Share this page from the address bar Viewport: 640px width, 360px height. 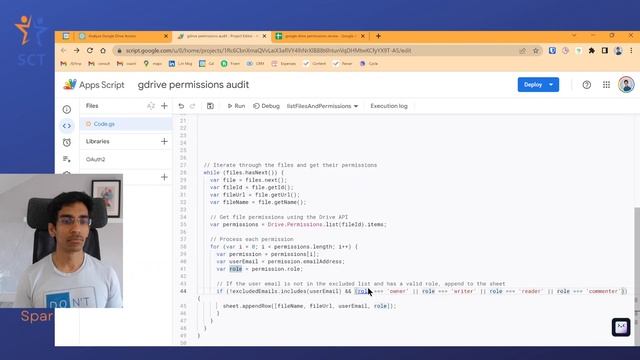[522, 51]
